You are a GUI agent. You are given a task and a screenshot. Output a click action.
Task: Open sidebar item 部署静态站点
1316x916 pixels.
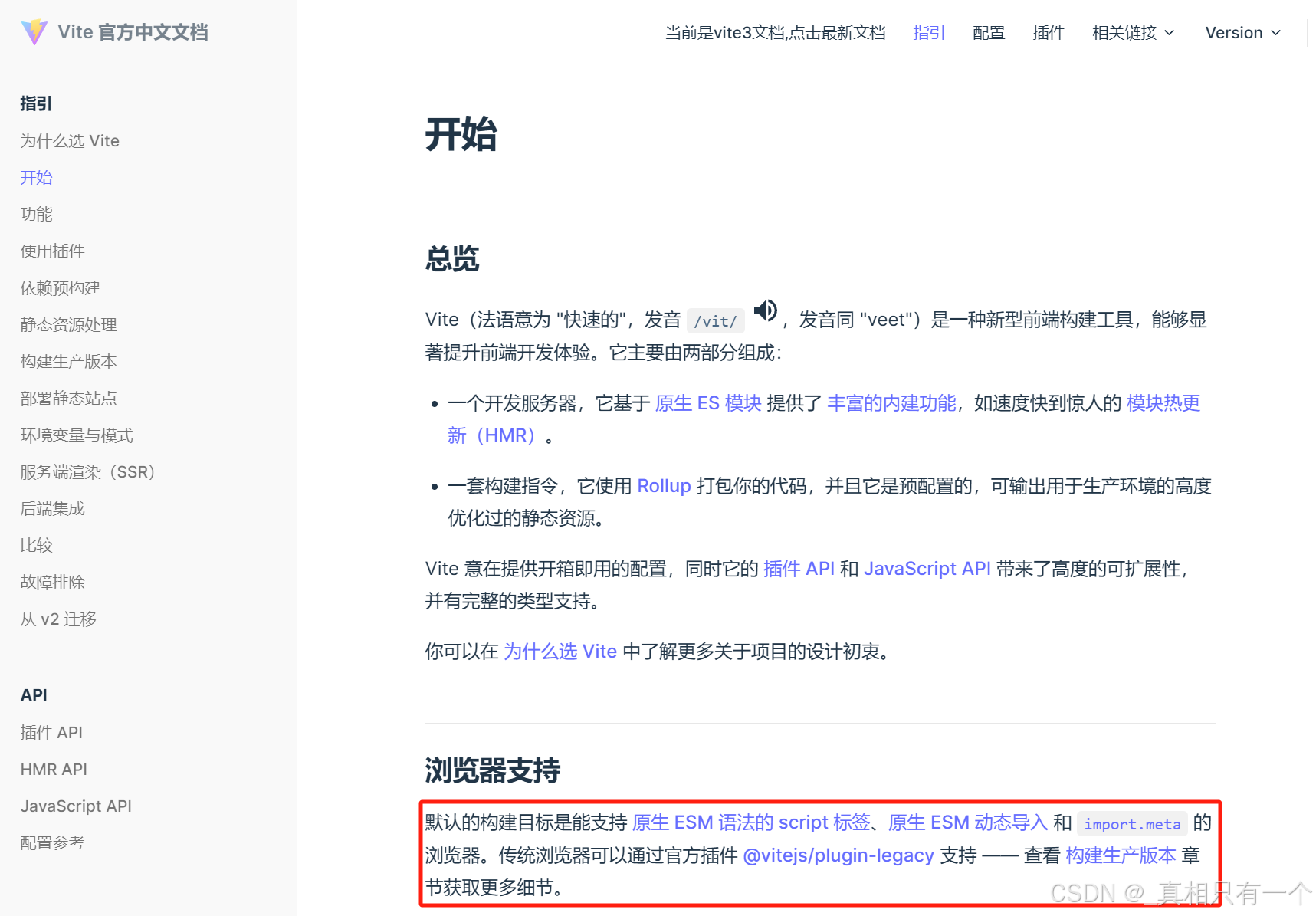coord(68,399)
